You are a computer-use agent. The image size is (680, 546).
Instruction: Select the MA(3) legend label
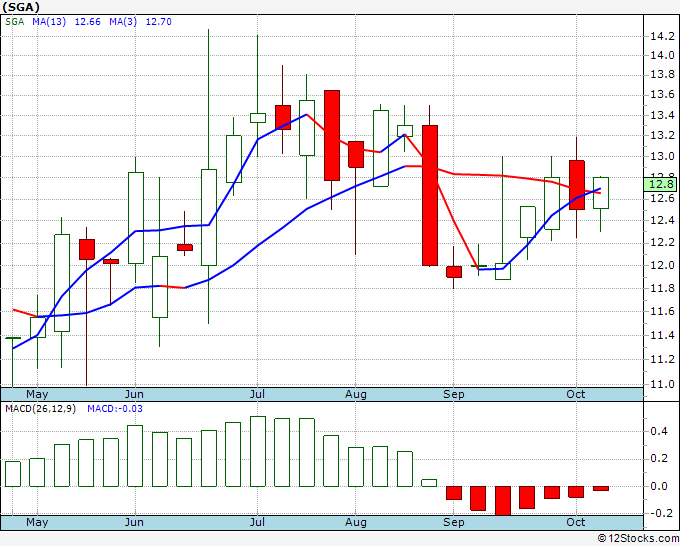coord(123,22)
